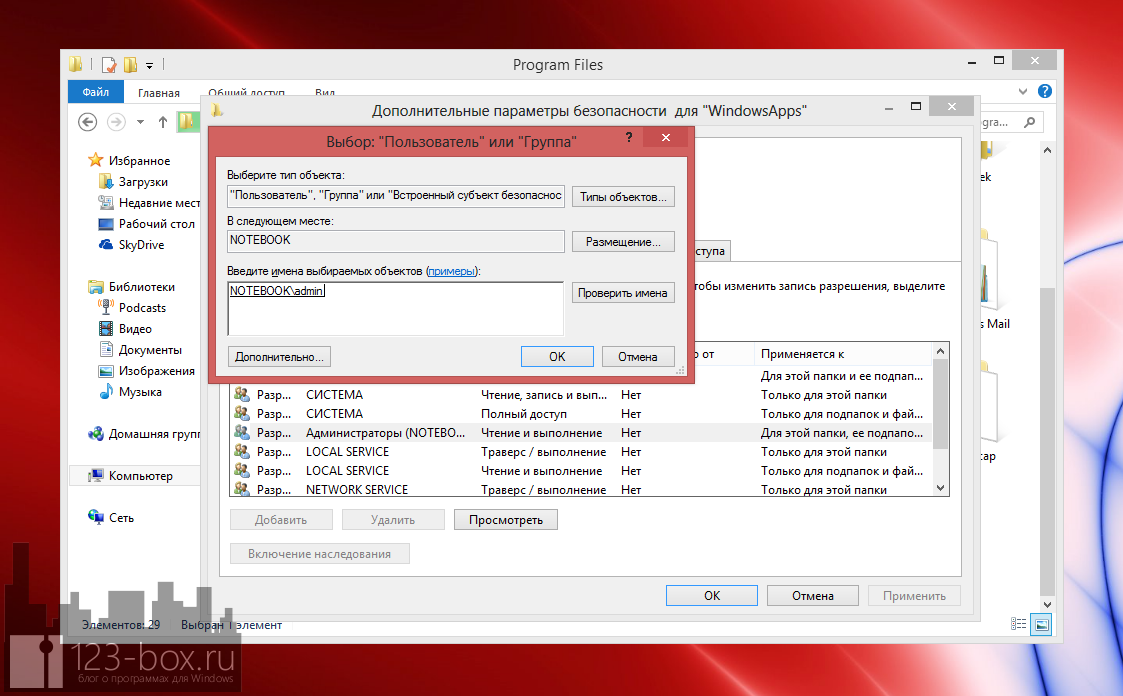Click the Back navigation arrow in Explorer
The height and width of the screenshot is (696, 1123).
pyautogui.click(x=88, y=122)
